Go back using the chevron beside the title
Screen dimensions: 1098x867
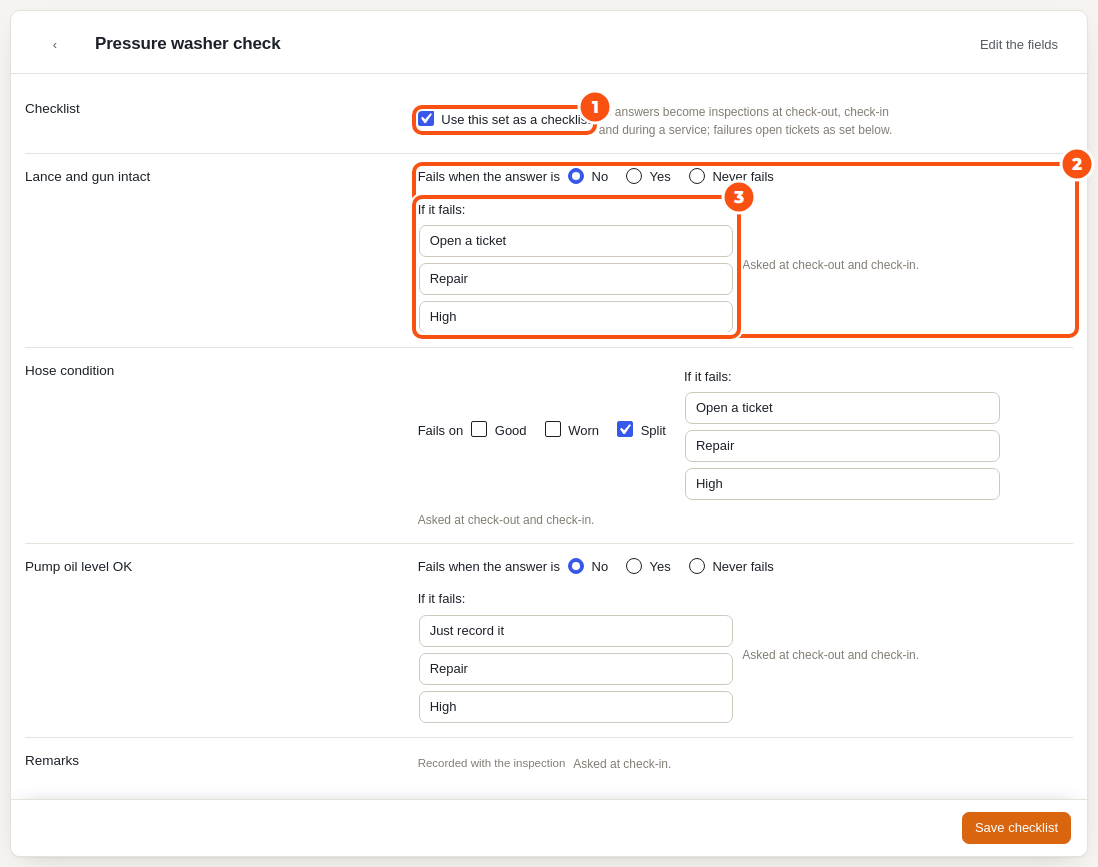click(55, 45)
